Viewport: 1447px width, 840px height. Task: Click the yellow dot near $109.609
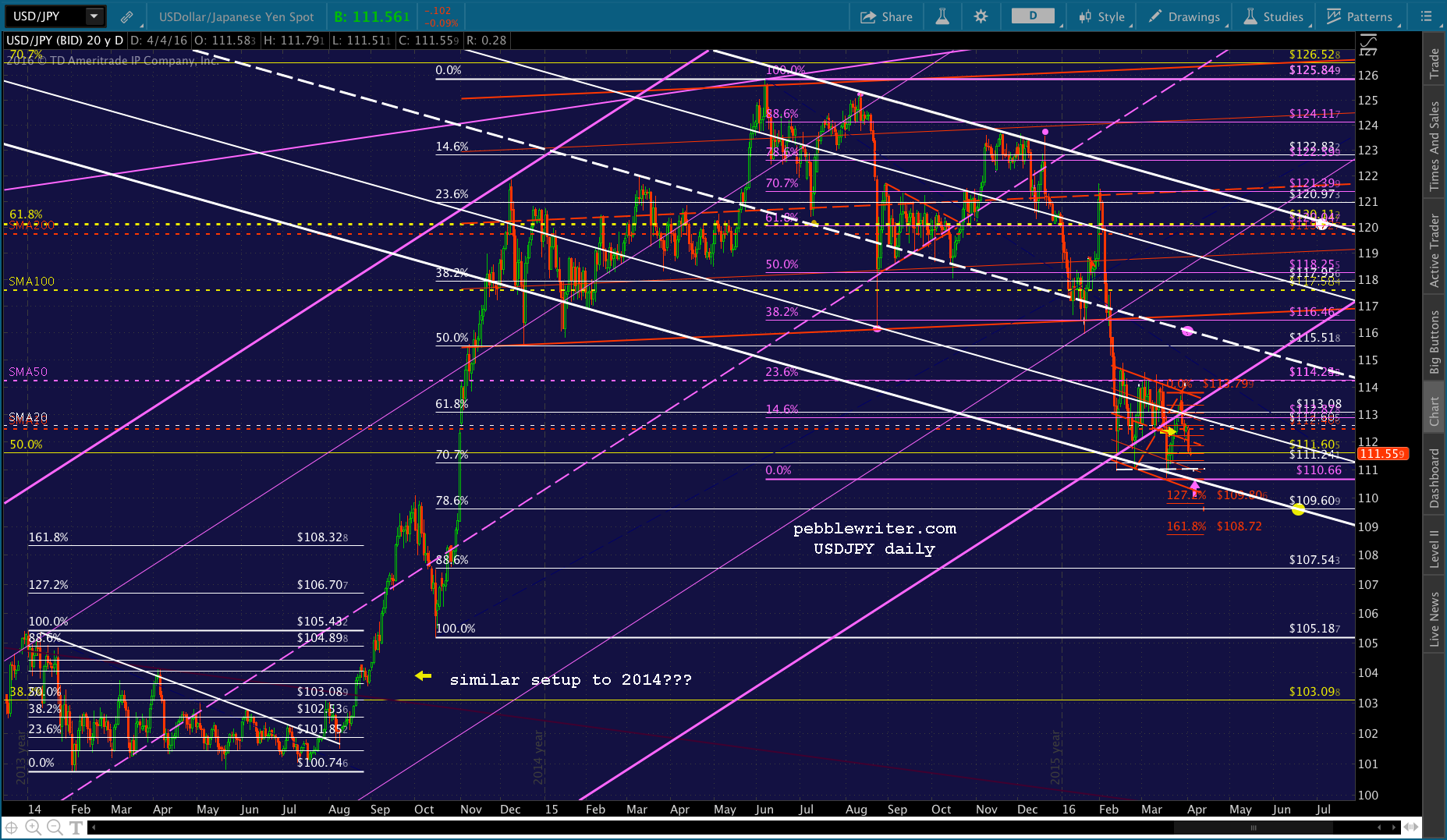(1298, 509)
